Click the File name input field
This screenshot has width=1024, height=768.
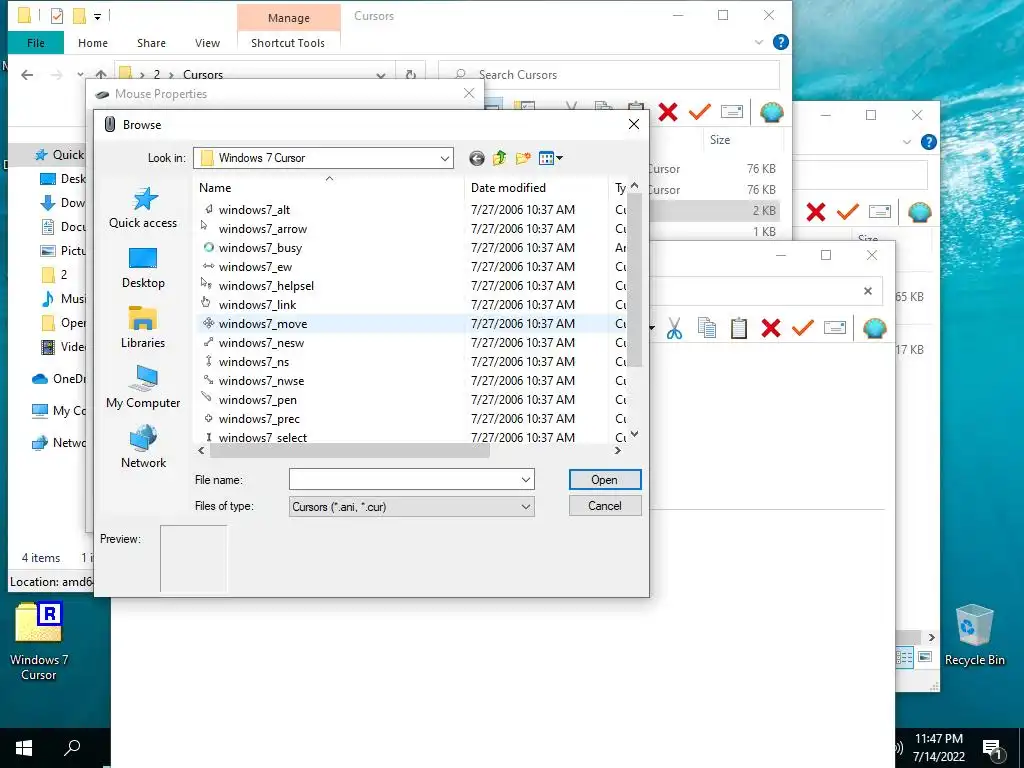pyautogui.click(x=404, y=479)
